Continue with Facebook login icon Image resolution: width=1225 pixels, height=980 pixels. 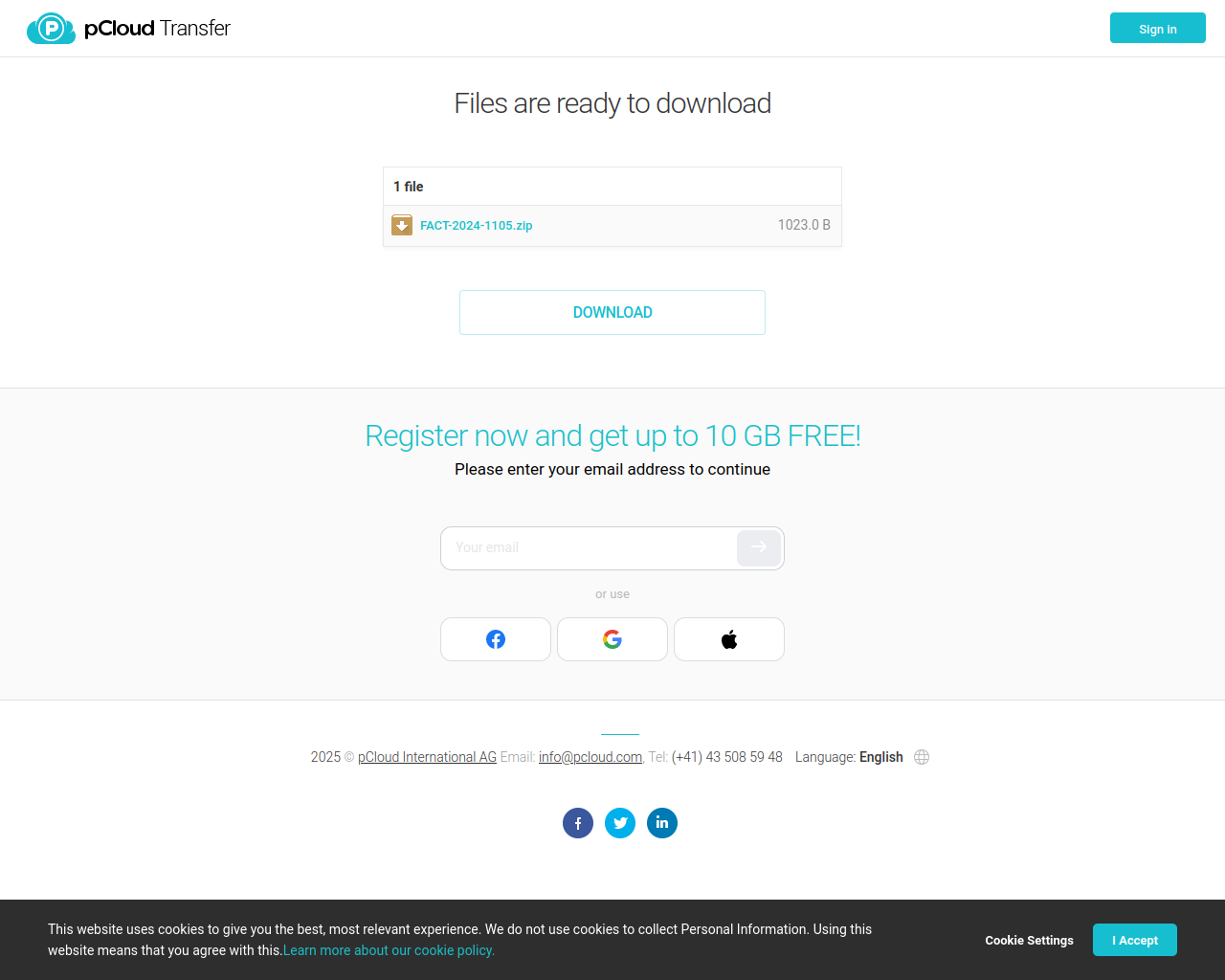click(496, 639)
